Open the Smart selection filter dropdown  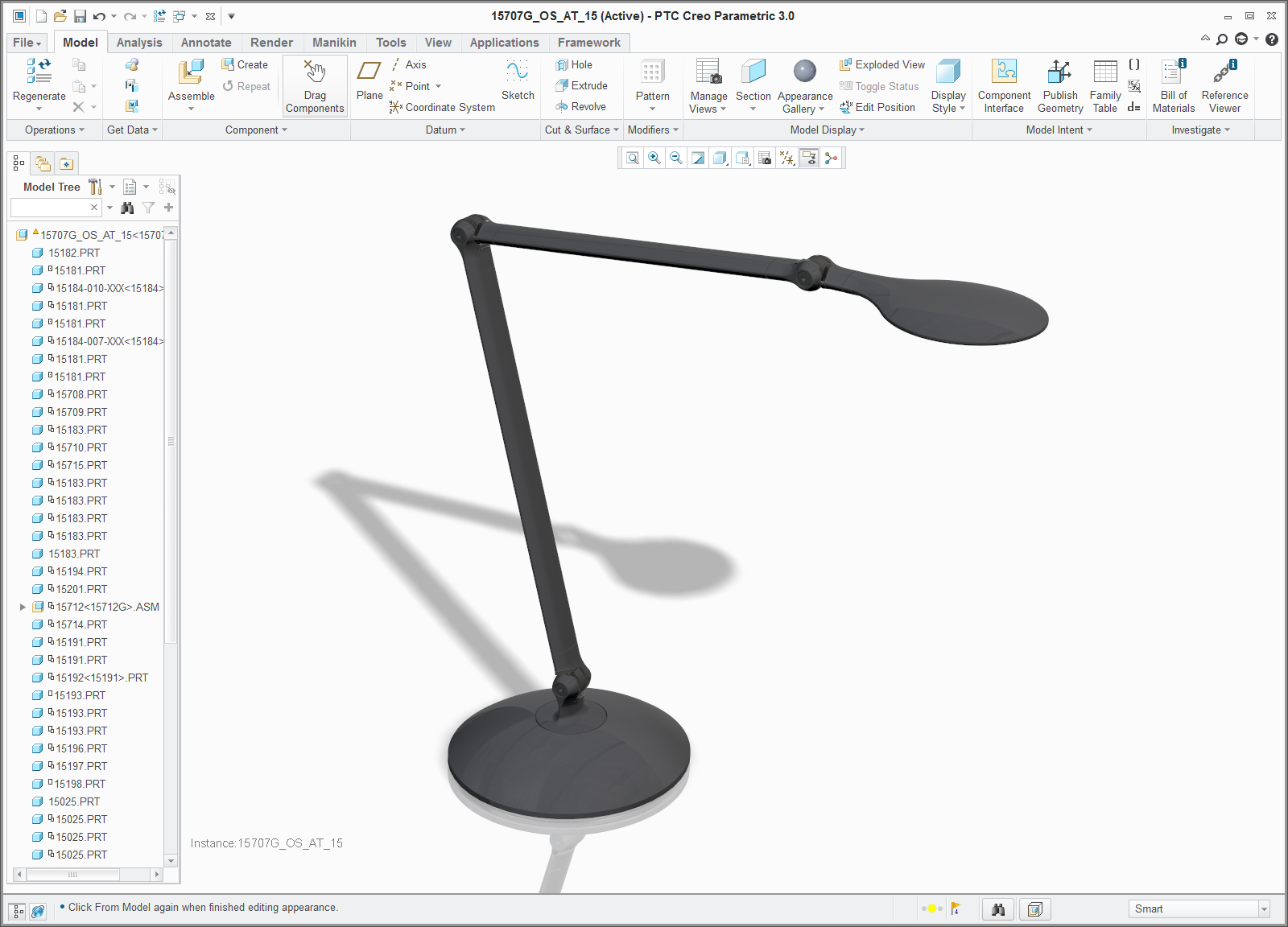(x=1264, y=909)
